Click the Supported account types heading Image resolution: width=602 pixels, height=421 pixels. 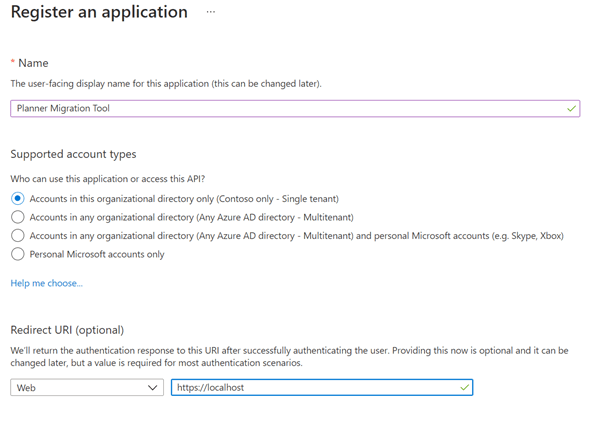click(73, 154)
